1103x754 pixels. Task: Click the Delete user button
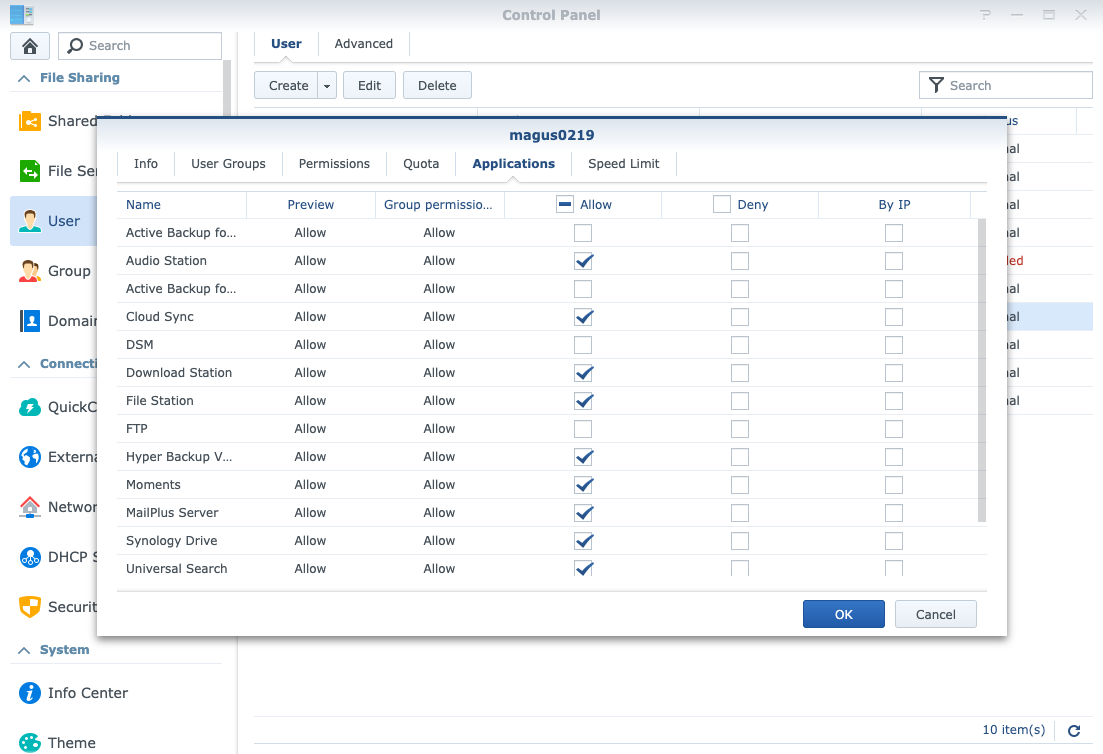point(437,85)
